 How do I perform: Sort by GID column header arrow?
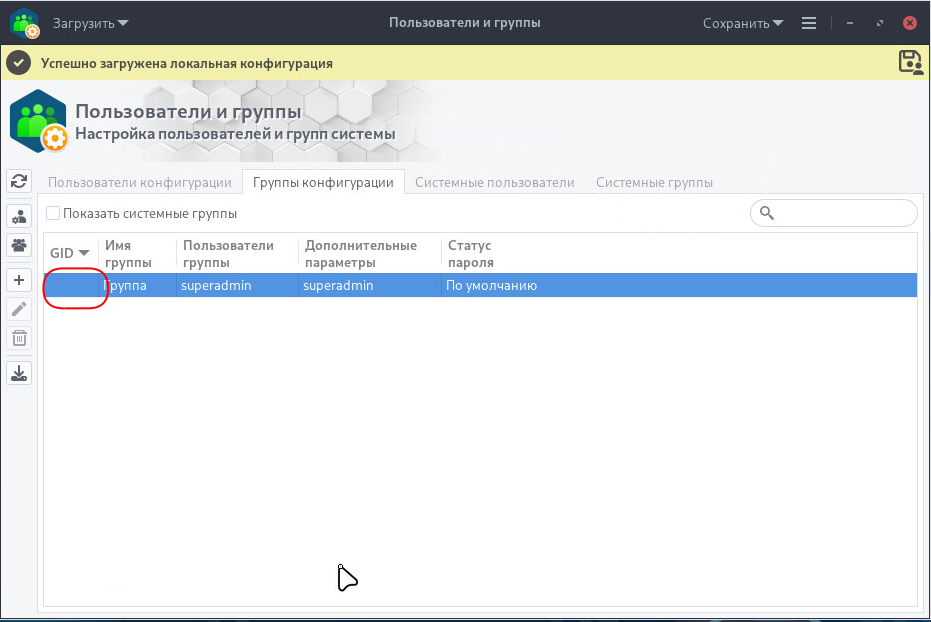(84, 253)
